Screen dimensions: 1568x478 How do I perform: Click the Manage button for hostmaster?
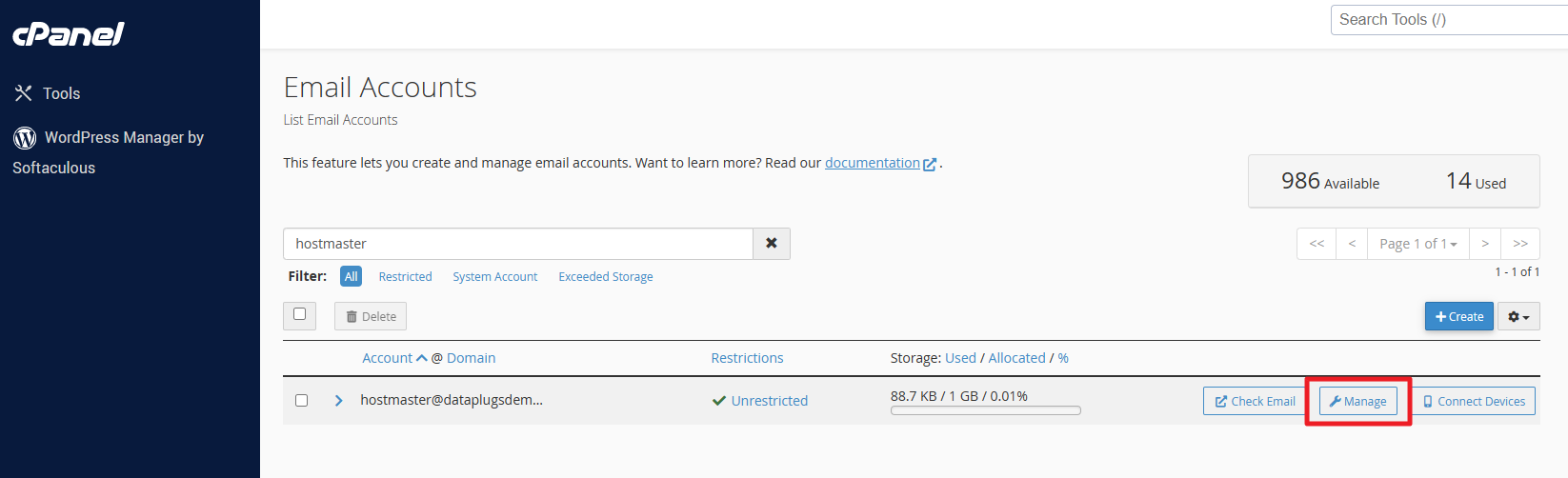pyautogui.click(x=1358, y=401)
